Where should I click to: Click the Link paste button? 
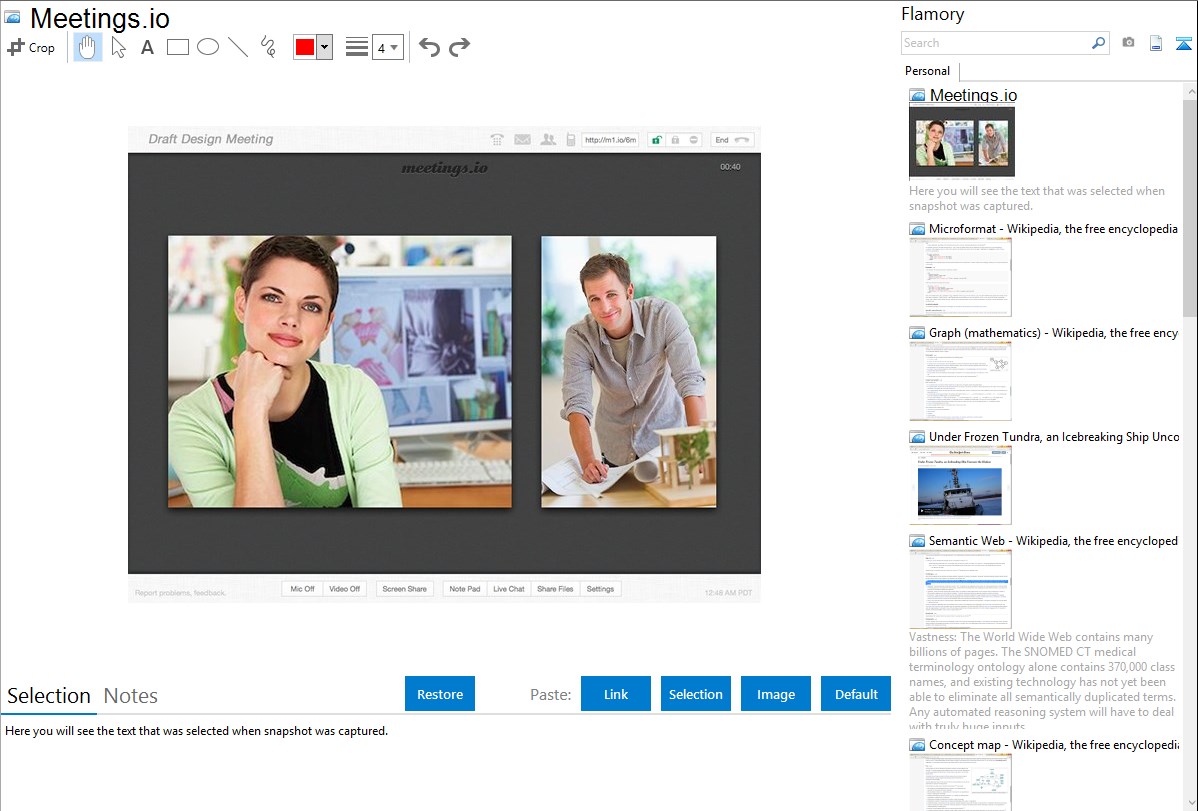coord(616,694)
